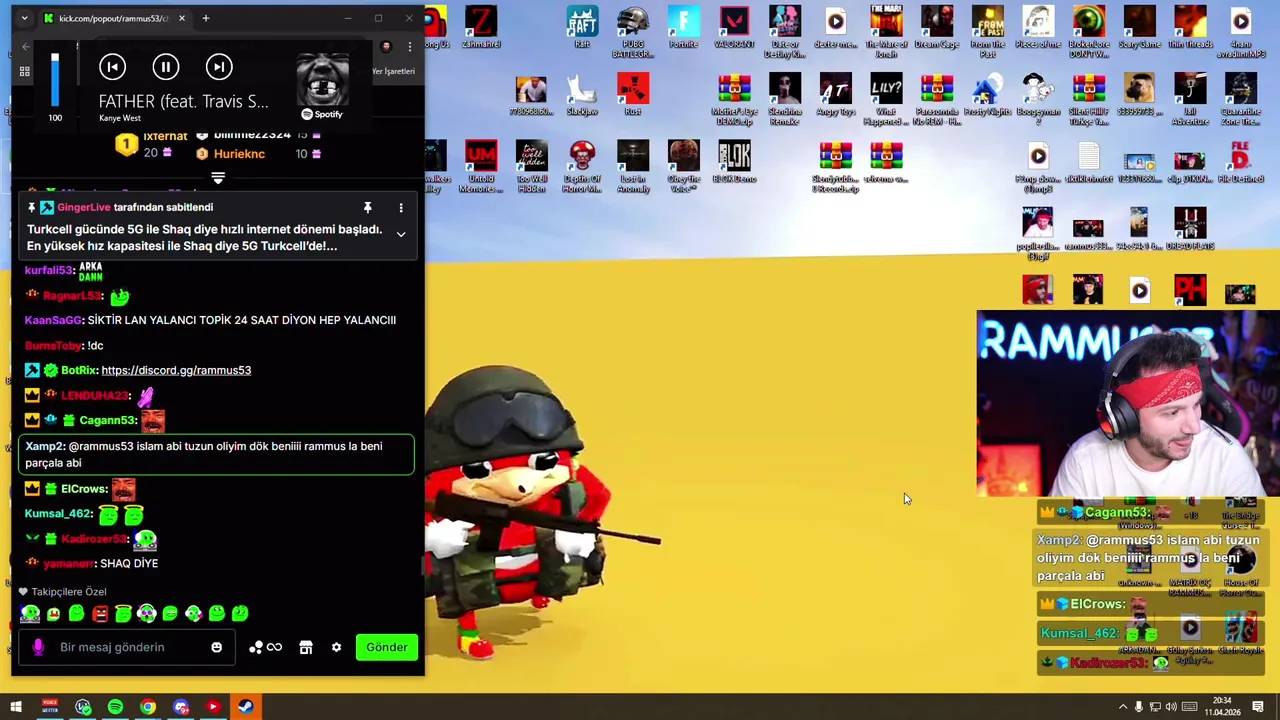The height and width of the screenshot is (720, 1280).
Task: Click username ElCrows in chat
Action: (x=84, y=489)
